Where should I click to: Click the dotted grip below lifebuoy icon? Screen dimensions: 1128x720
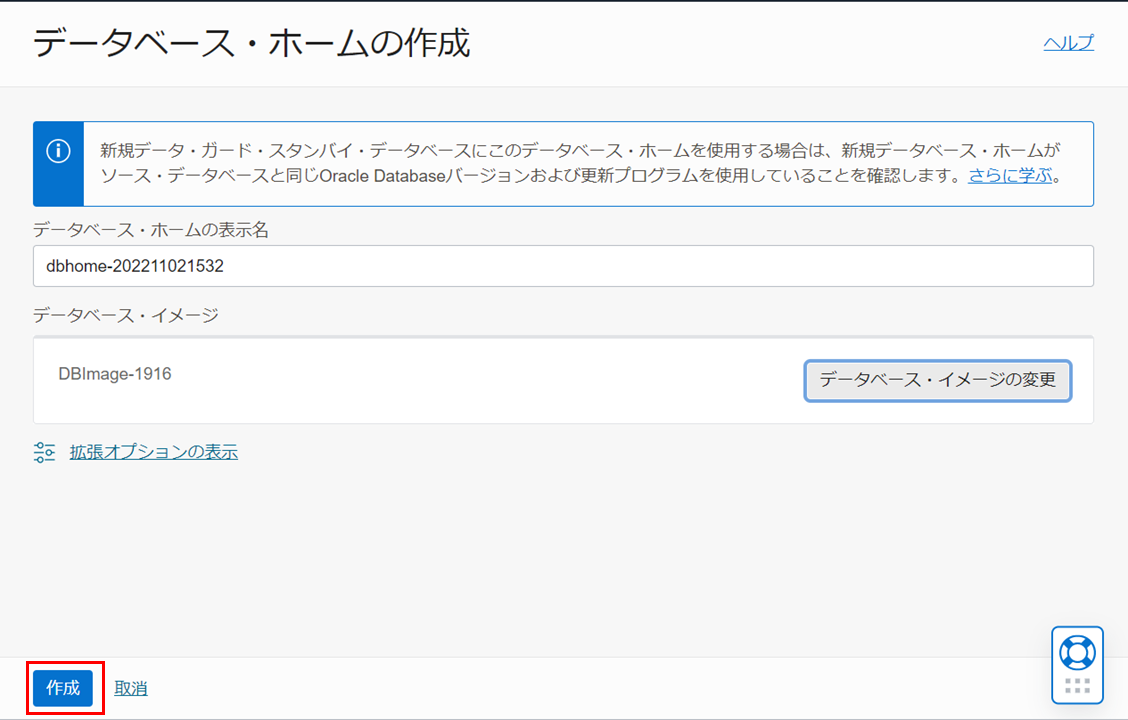tap(1077, 686)
